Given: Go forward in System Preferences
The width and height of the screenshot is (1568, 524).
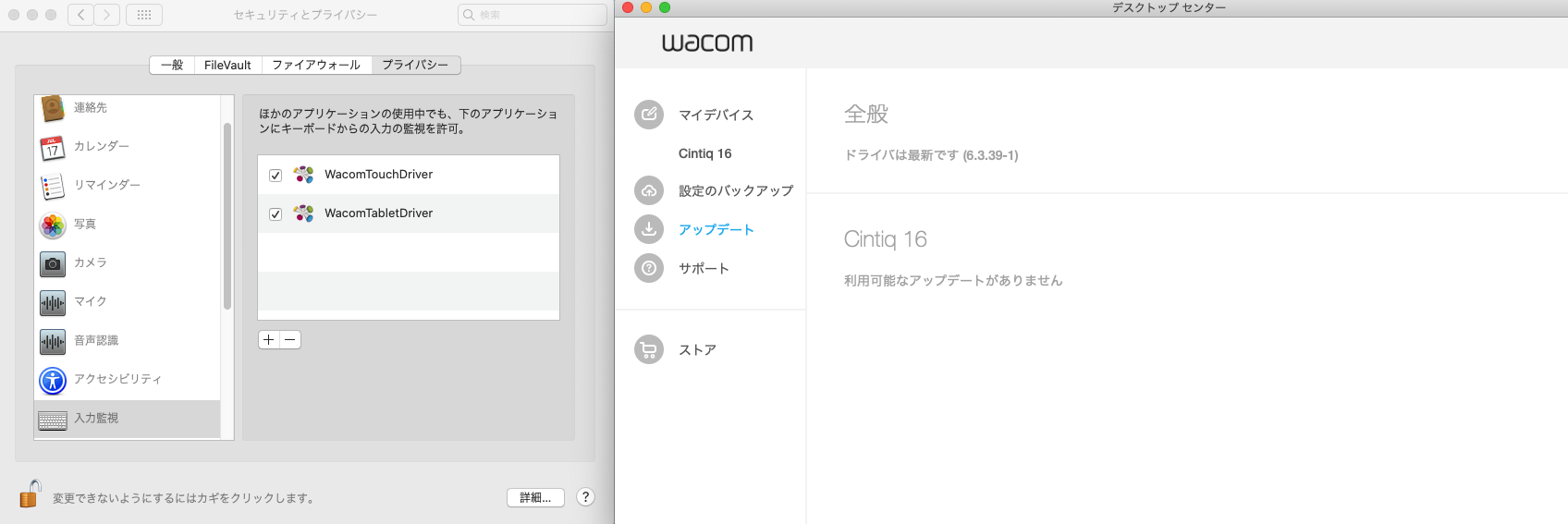Looking at the screenshot, I should pos(107,15).
